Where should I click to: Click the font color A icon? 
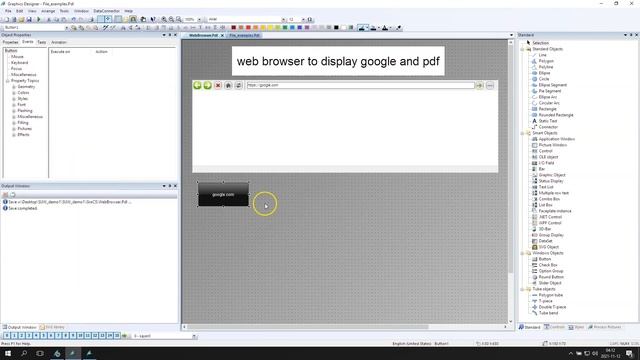click(384, 28)
